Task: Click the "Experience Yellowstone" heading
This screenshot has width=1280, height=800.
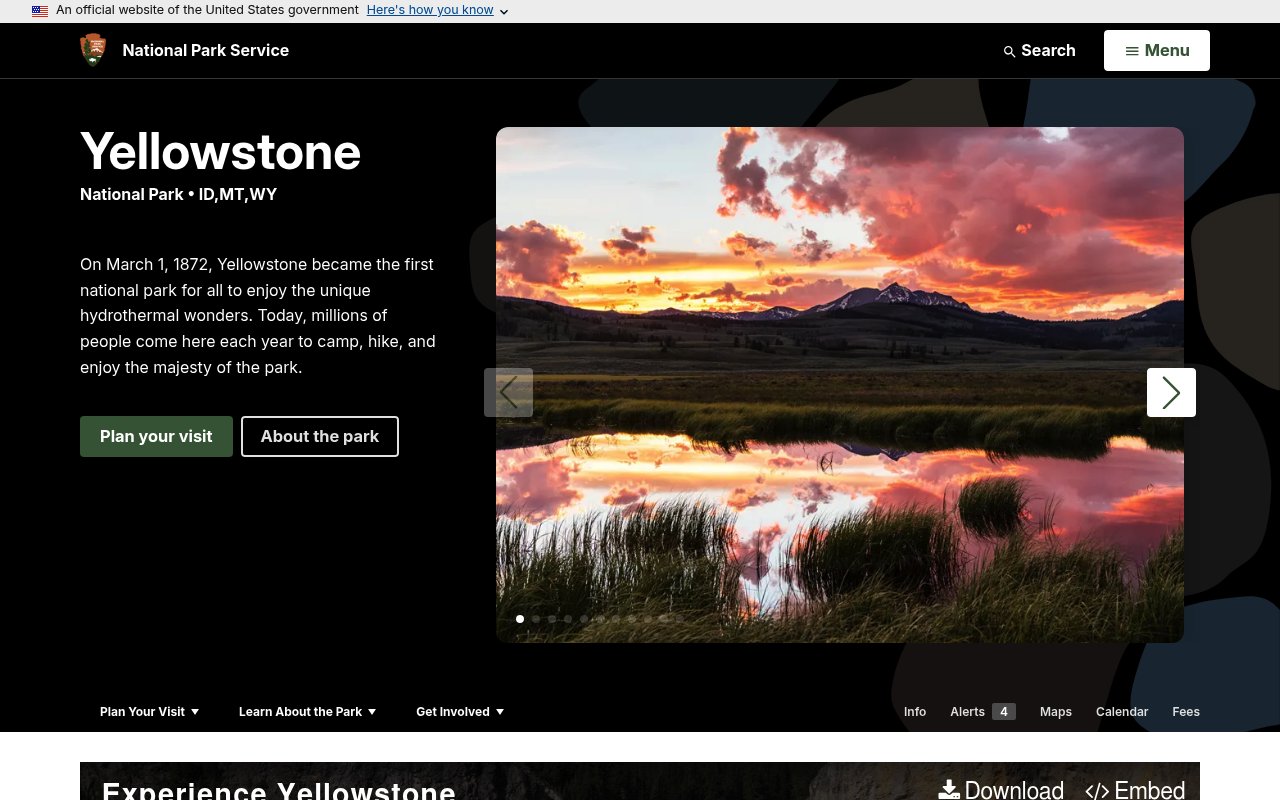Action: point(279,790)
